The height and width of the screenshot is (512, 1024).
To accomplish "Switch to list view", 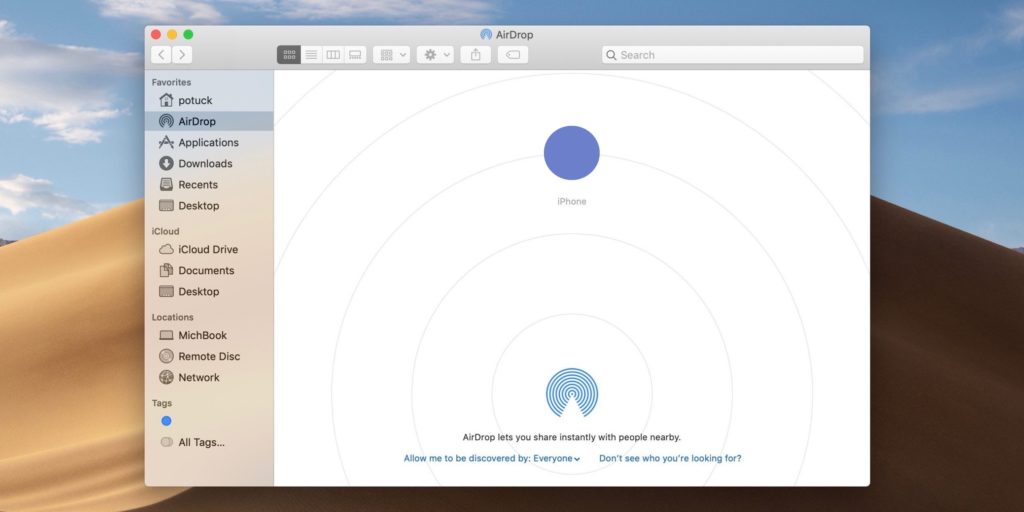I will [x=312, y=55].
